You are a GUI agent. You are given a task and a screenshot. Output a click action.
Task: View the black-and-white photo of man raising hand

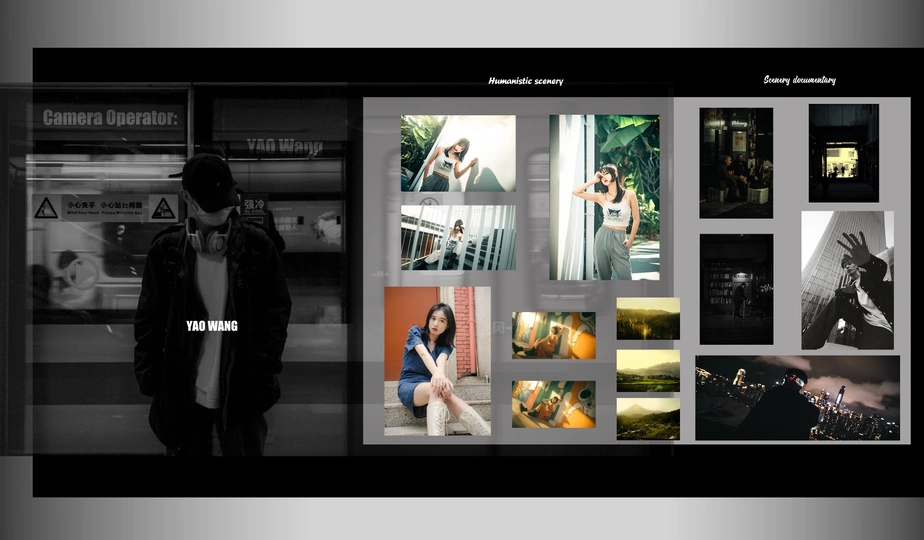[x=847, y=280]
